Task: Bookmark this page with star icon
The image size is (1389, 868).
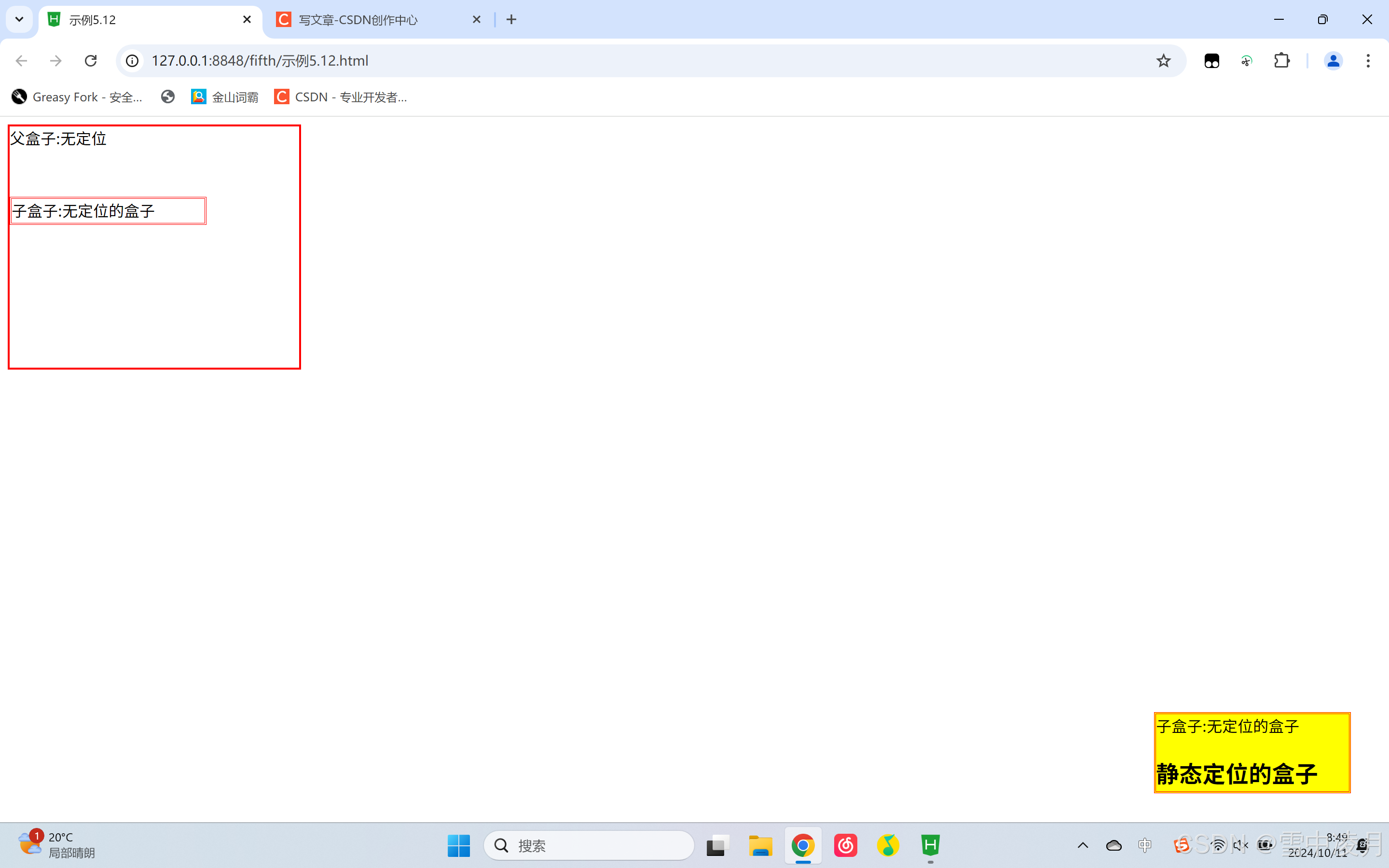Action: (1163, 61)
